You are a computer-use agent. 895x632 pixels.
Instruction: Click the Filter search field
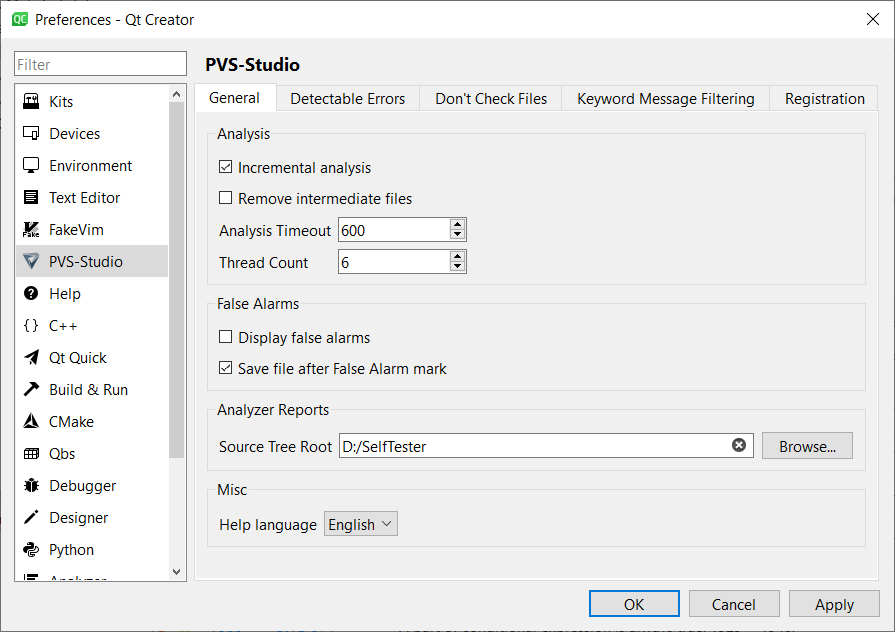tap(100, 64)
